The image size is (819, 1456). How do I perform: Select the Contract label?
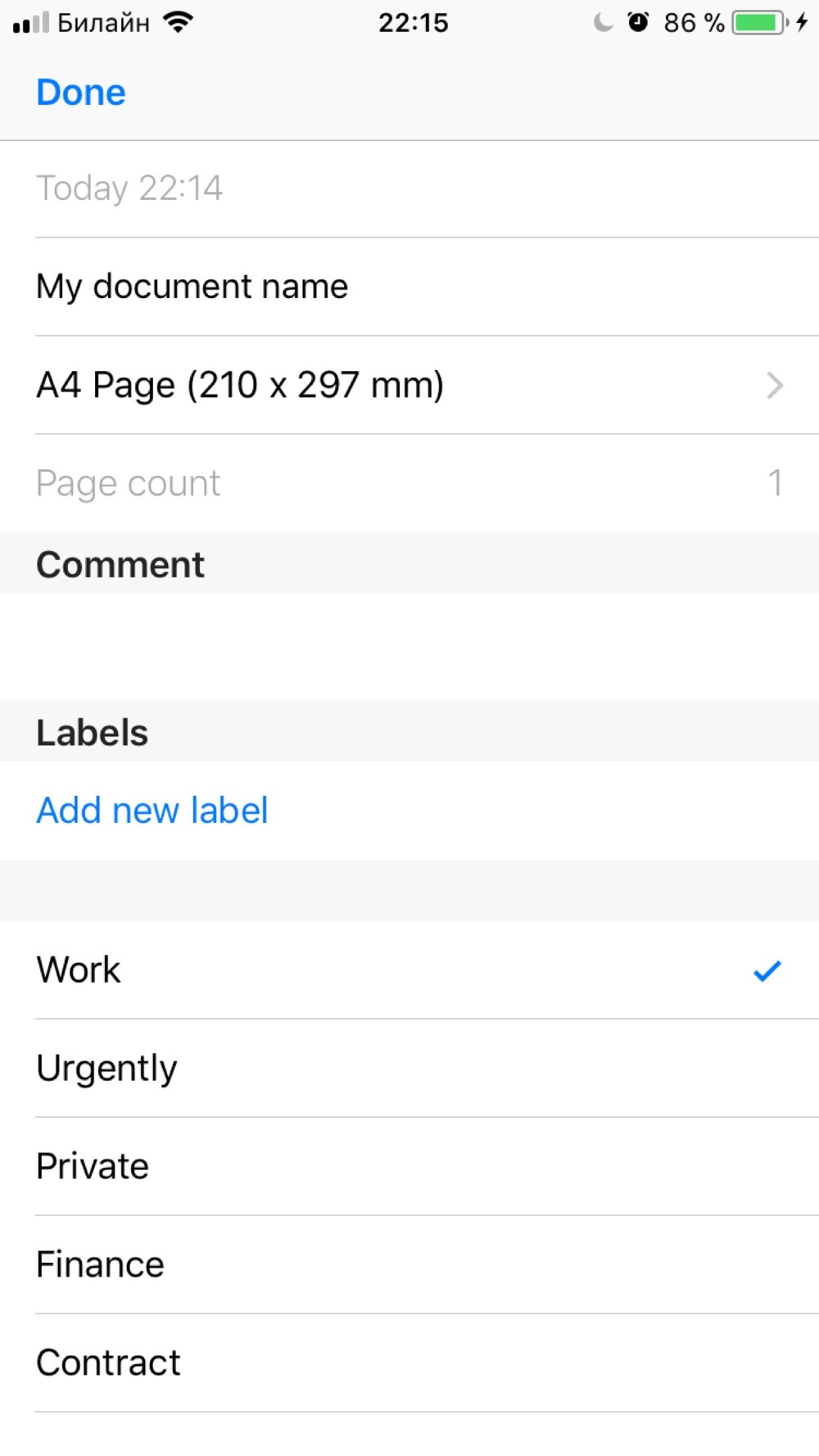click(108, 1363)
